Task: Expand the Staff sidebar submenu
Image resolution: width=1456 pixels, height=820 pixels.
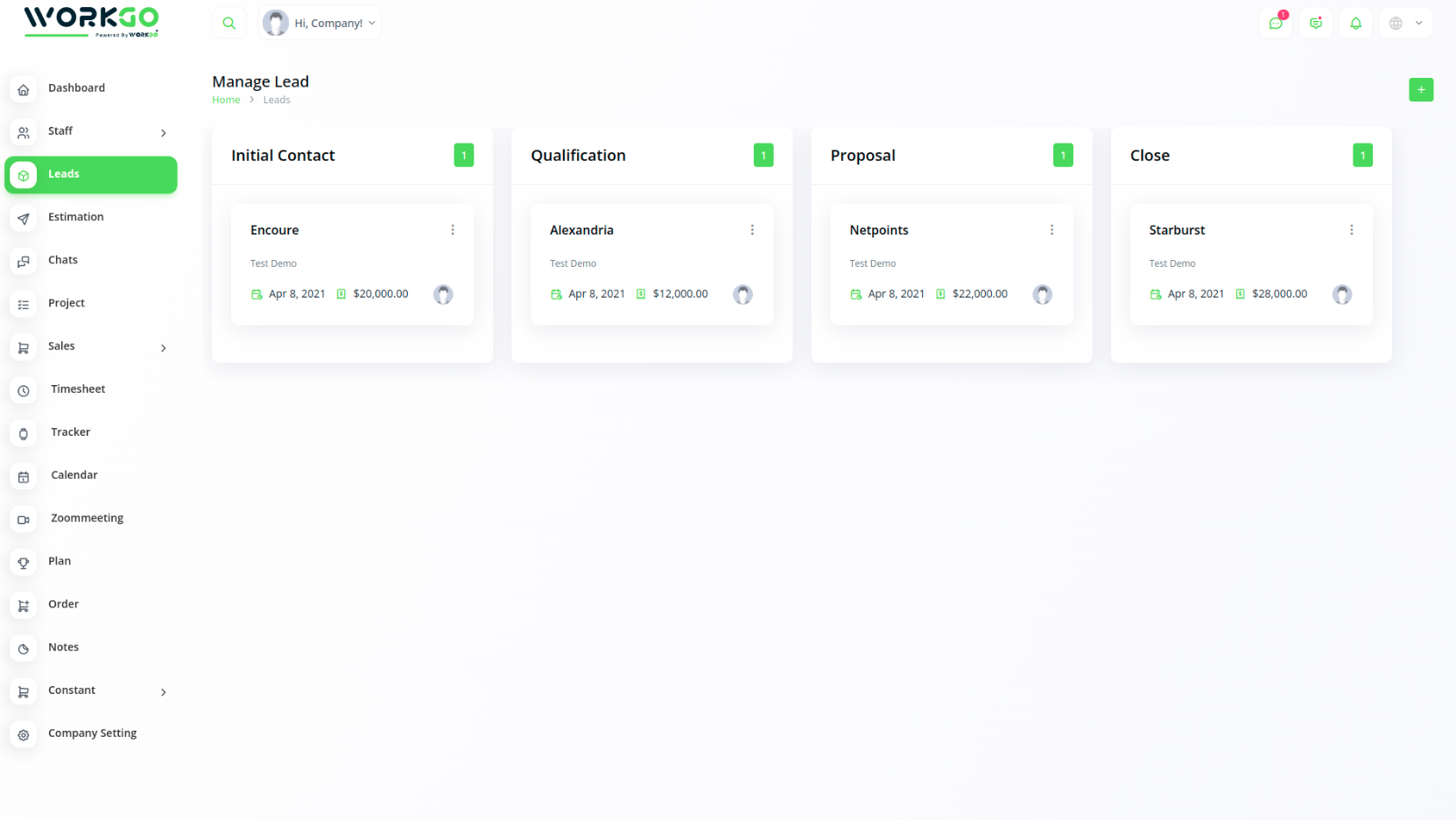Action: [163, 133]
